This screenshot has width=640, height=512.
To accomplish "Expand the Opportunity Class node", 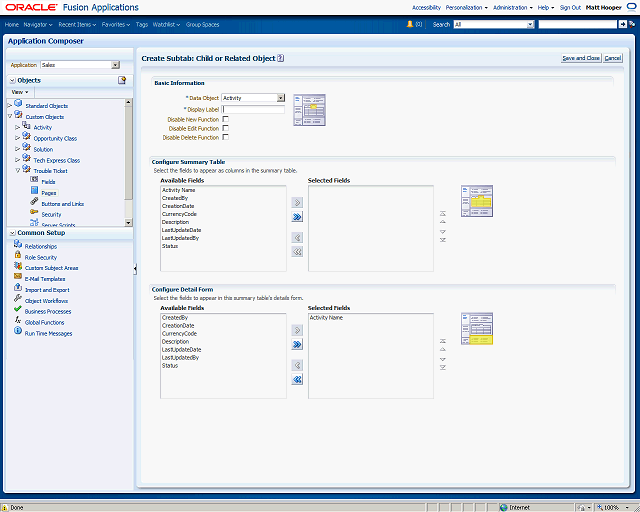I will point(18,138).
